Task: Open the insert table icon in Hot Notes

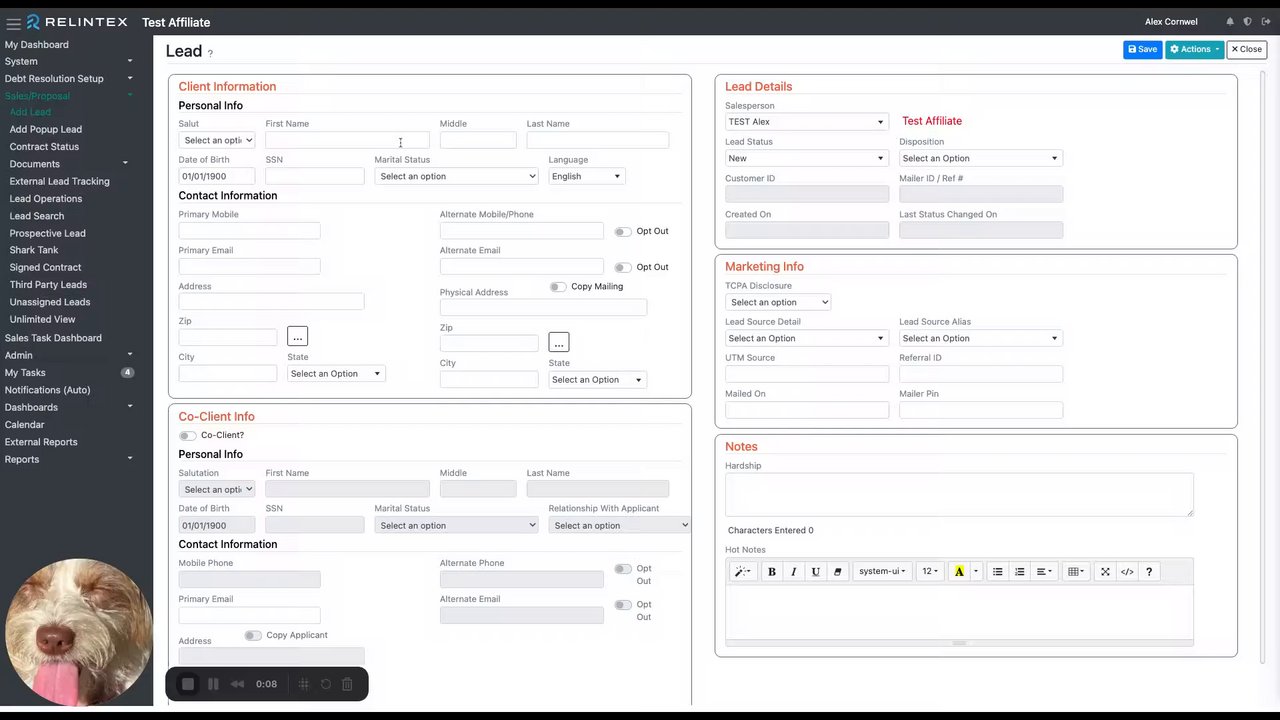Action: pos(1075,572)
